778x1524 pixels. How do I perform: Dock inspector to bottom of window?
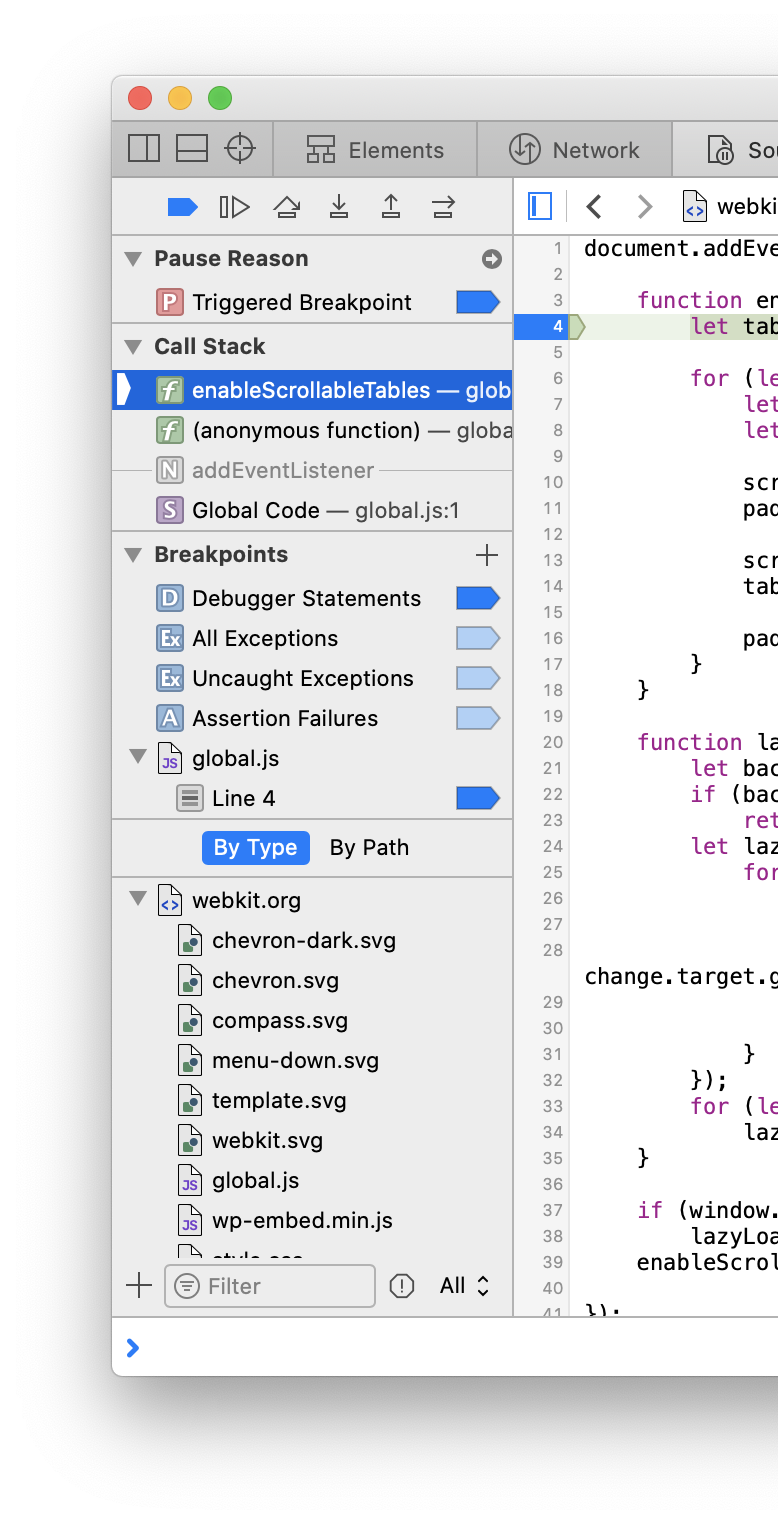[192, 149]
